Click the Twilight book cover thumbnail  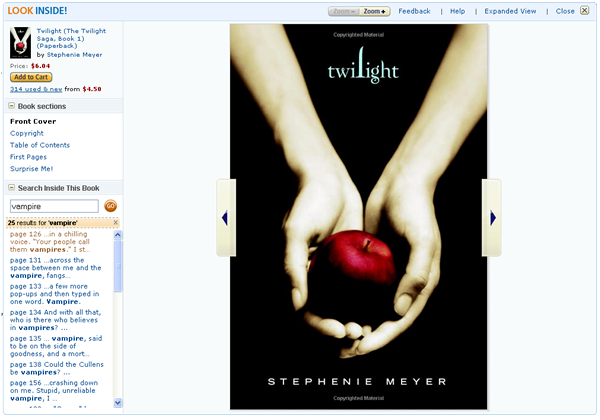(20, 42)
